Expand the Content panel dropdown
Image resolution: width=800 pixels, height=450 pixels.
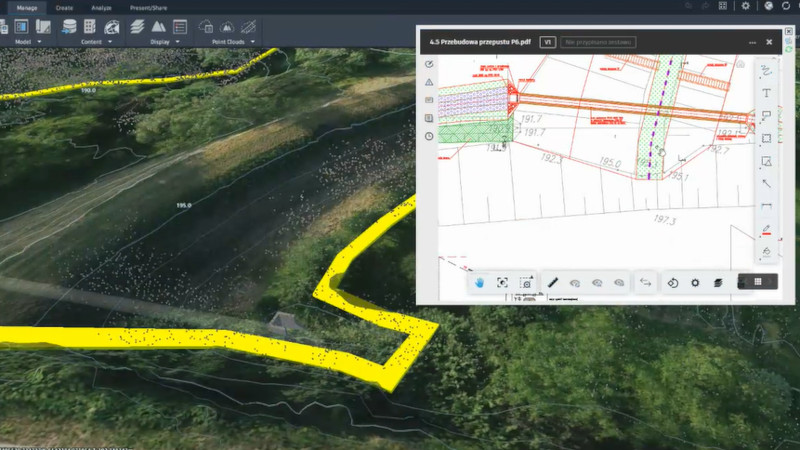point(97,42)
